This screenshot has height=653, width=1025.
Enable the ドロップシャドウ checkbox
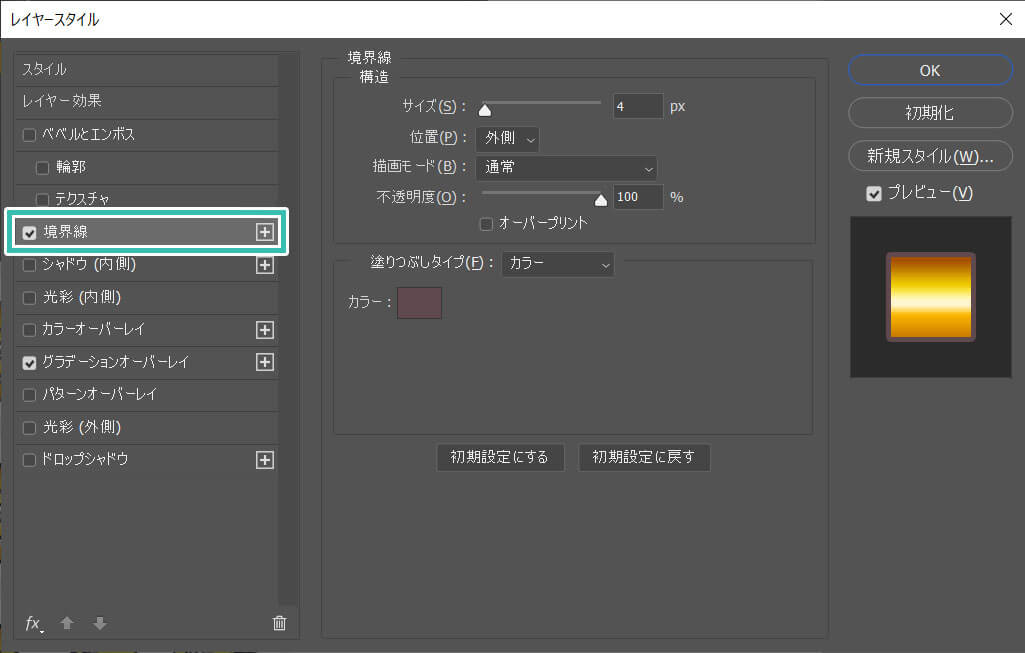(29, 460)
